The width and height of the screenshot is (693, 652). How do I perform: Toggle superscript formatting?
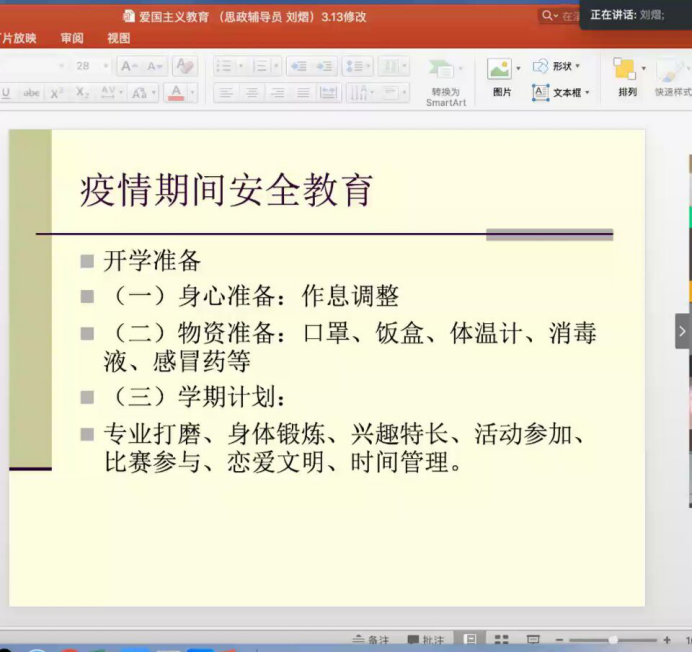click(57, 93)
